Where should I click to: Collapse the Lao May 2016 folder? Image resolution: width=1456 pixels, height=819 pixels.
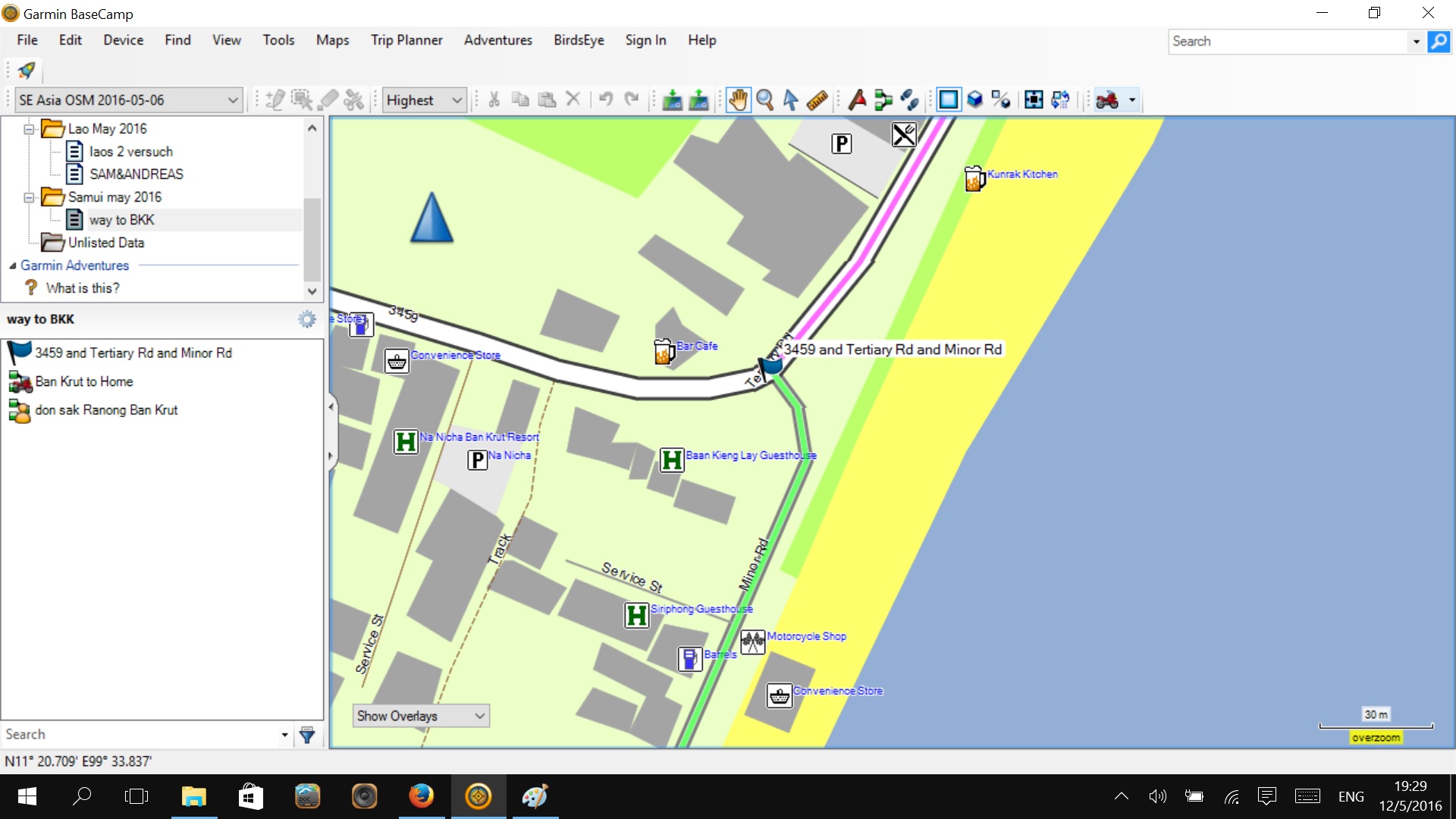29,129
